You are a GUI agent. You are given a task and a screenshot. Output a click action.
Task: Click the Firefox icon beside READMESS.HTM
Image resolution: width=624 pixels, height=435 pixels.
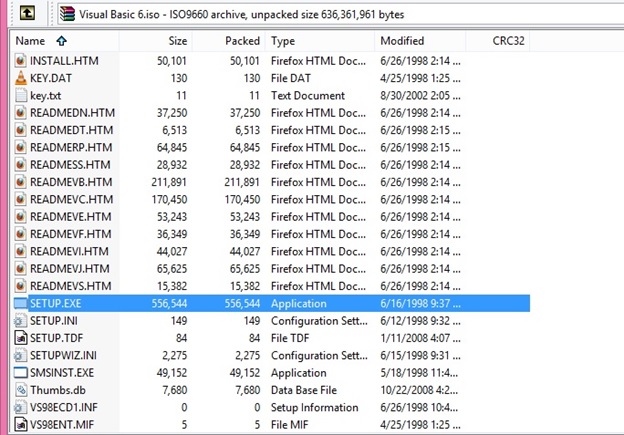pos(20,165)
